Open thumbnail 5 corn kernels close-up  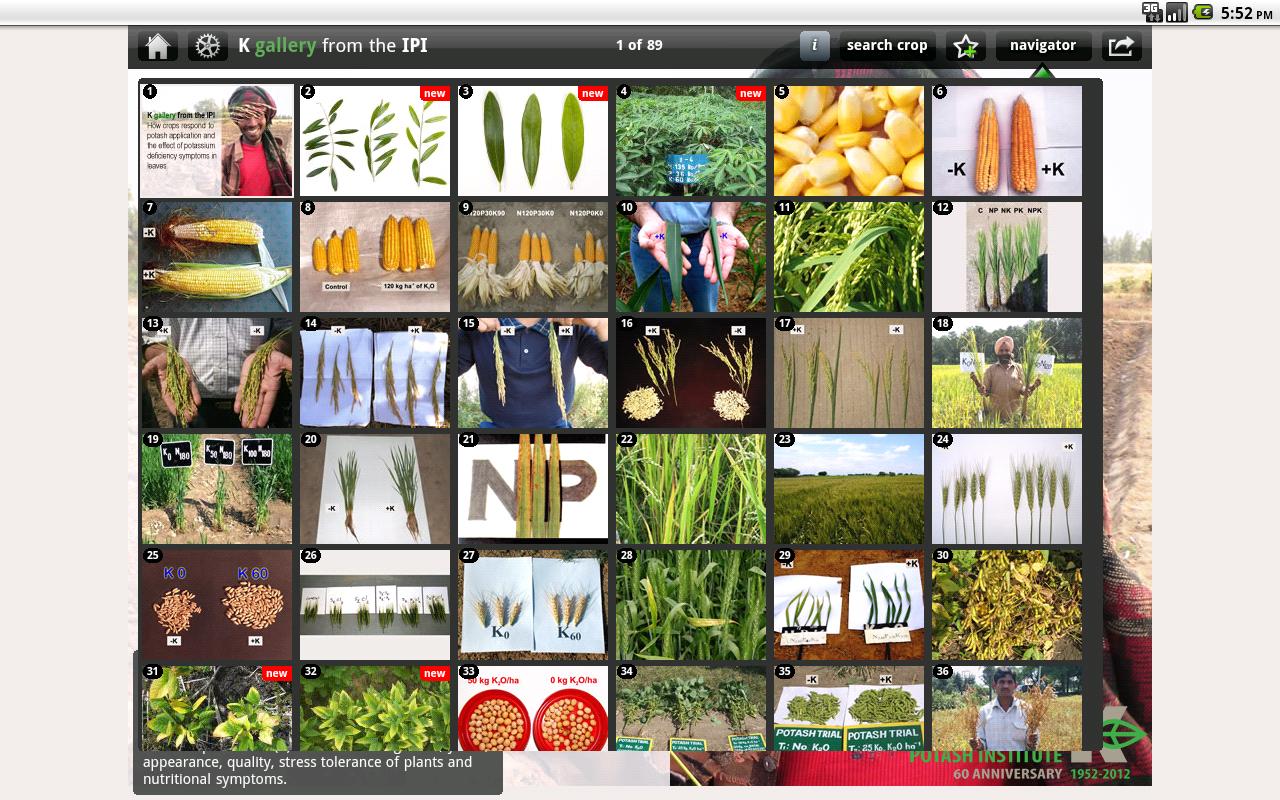[849, 141]
